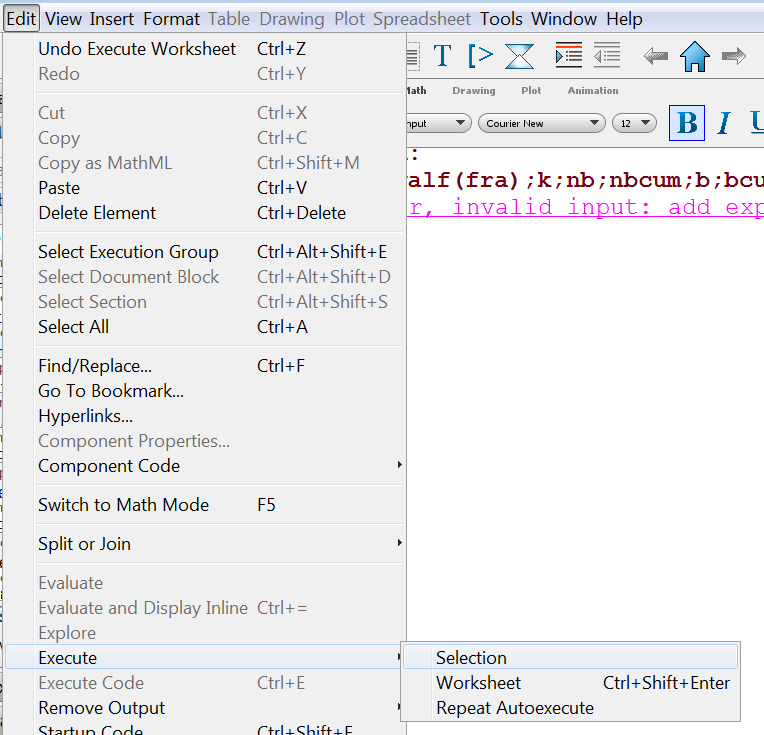This screenshot has height=735, width=764.
Task: Toggle Bold formatting button
Action: pos(687,123)
